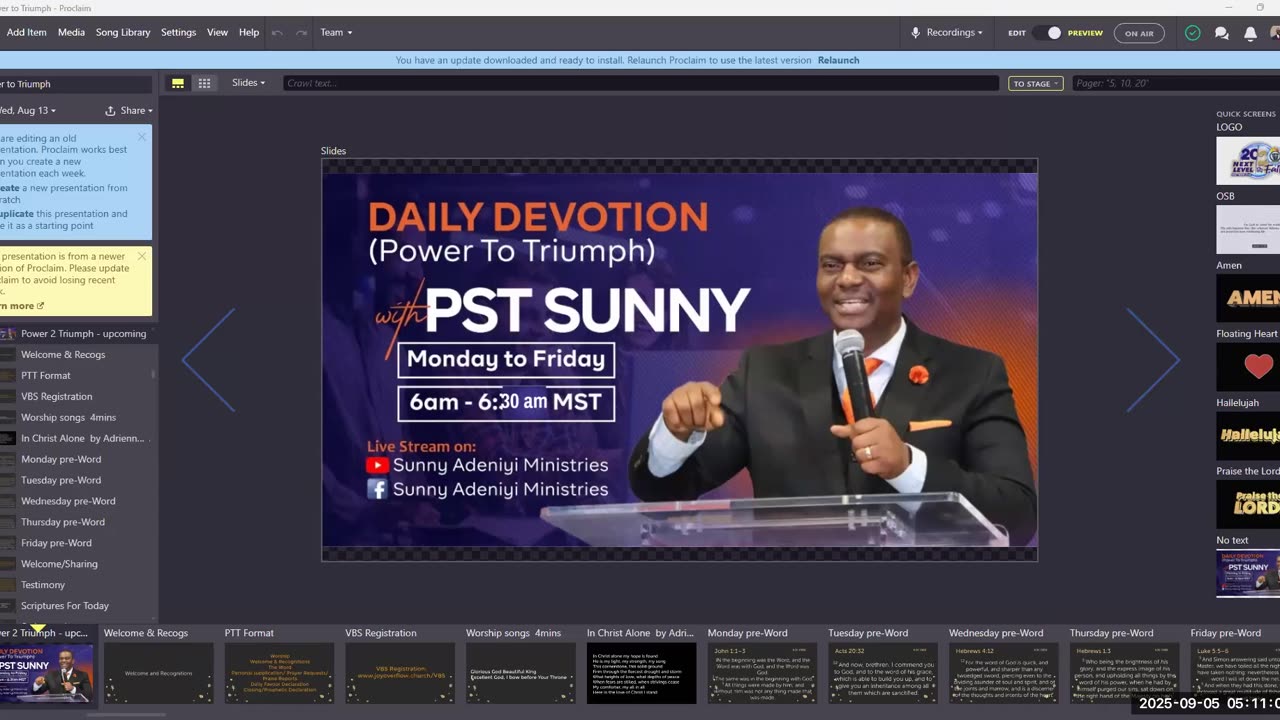
Task: Open the Settings menu
Action: pyautogui.click(x=178, y=33)
